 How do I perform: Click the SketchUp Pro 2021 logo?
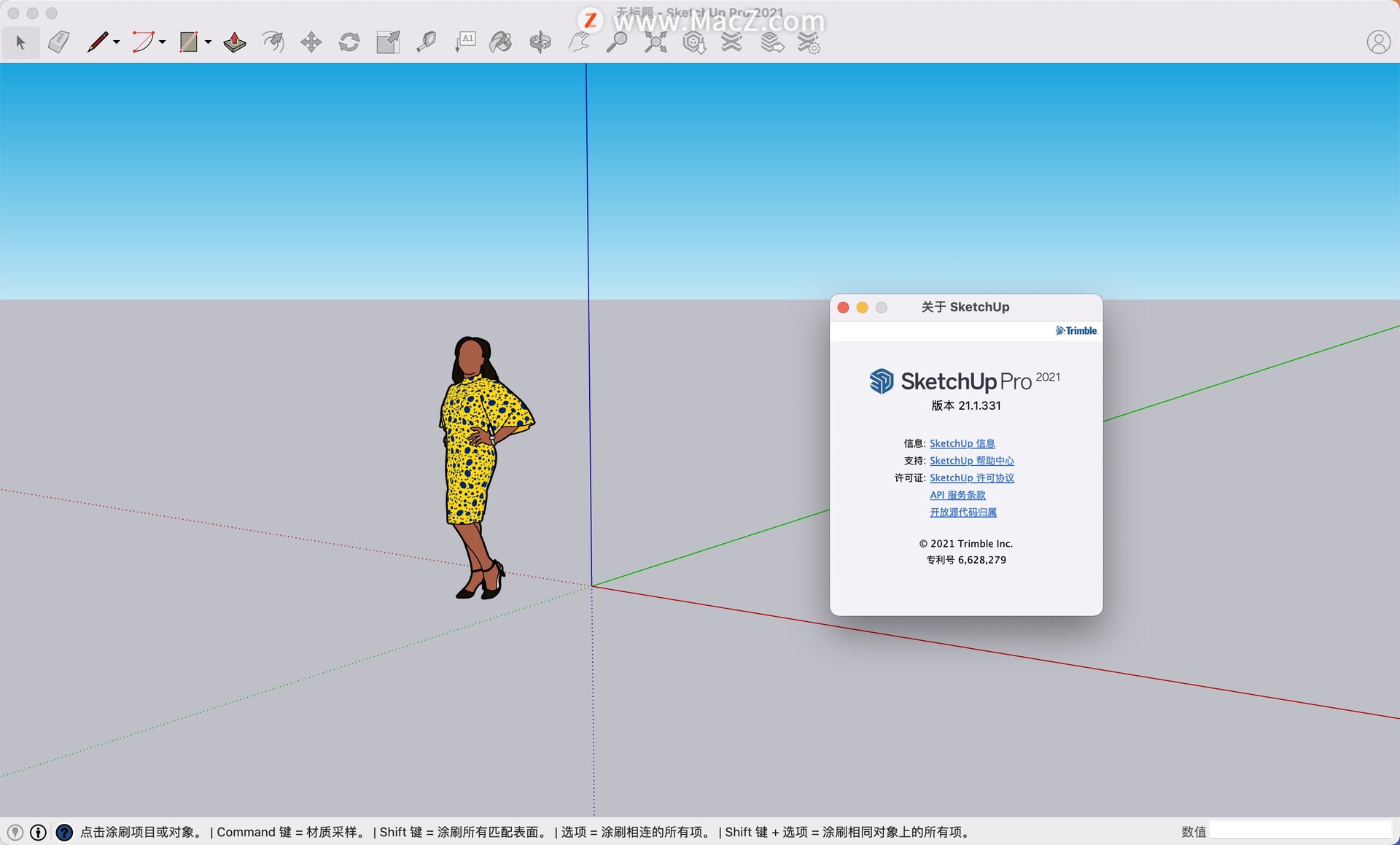point(965,381)
